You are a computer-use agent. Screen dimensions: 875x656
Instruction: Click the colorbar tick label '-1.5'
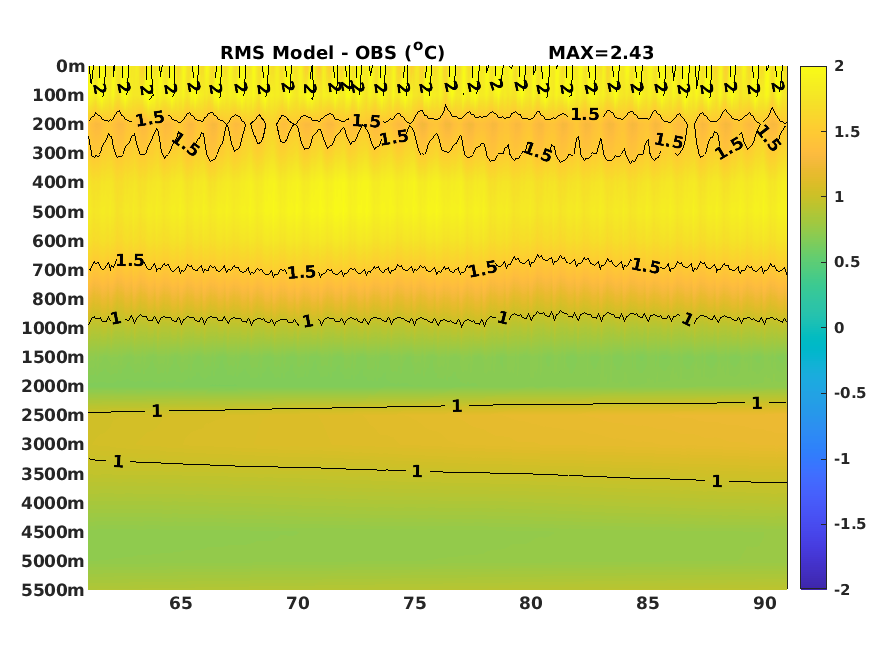coord(850,524)
